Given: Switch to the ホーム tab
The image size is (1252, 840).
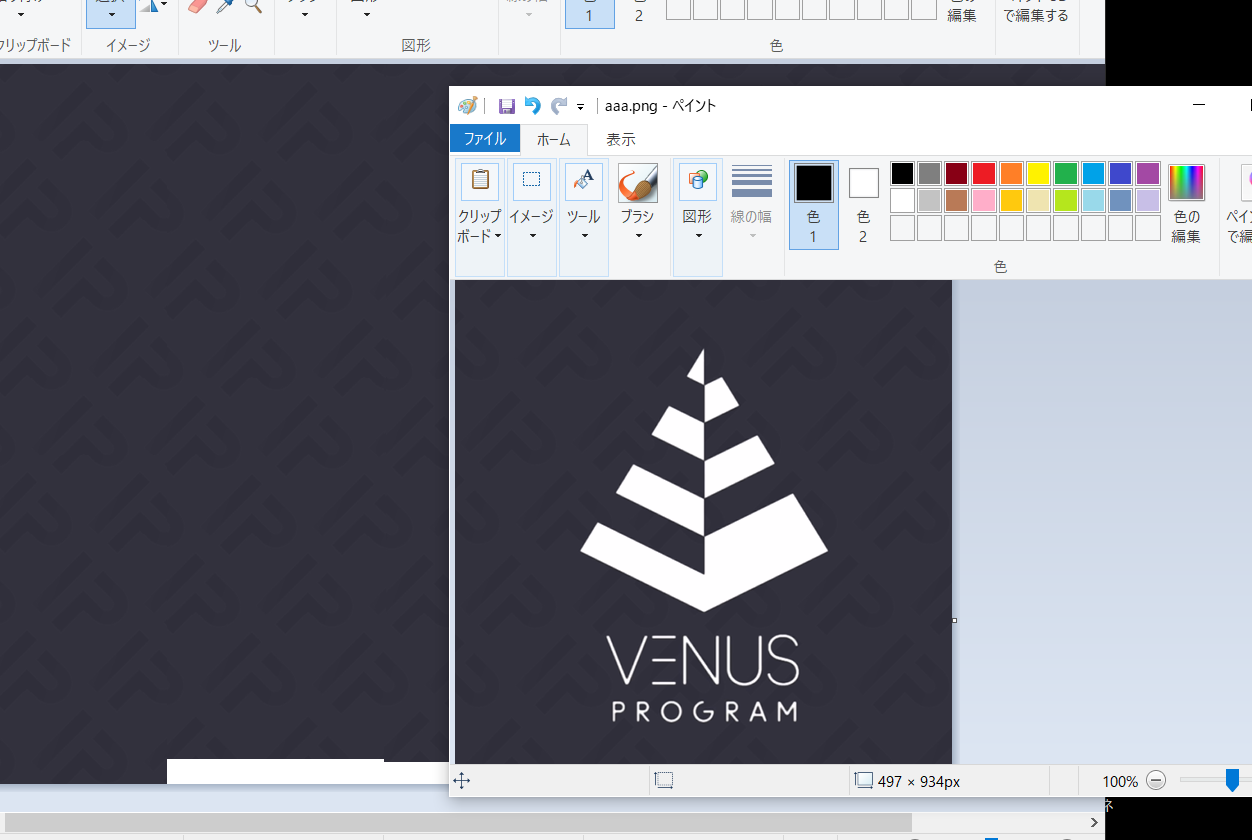Looking at the screenshot, I should tap(554, 139).
